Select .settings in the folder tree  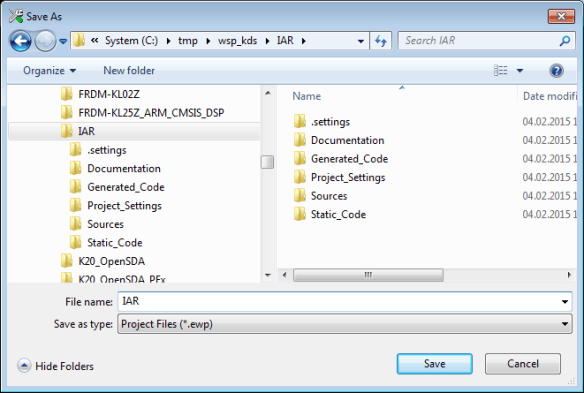[x=107, y=150]
